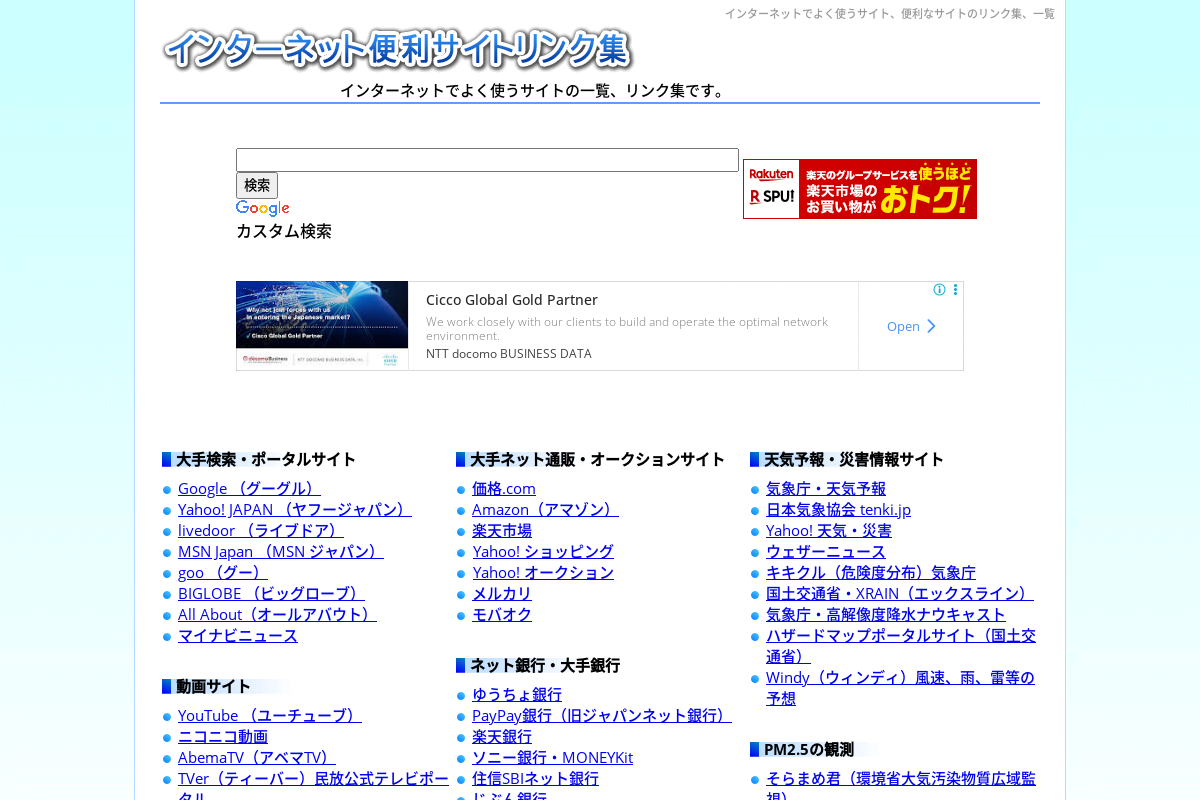Visit livedoor (ライブドア) link
Image resolution: width=1200 pixels, height=800 pixels.
coord(261,531)
